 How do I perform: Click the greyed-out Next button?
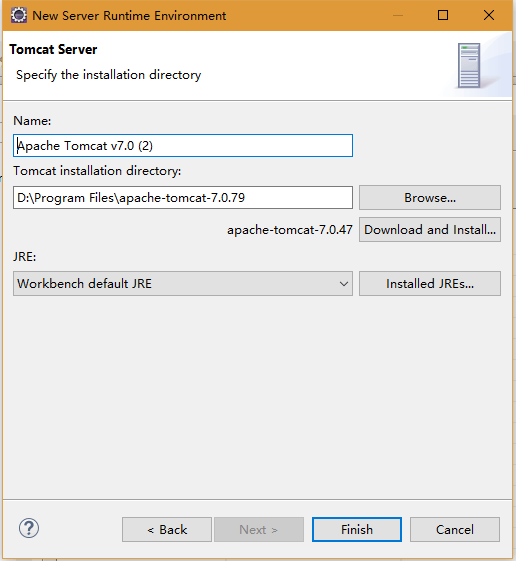coord(259,530)
